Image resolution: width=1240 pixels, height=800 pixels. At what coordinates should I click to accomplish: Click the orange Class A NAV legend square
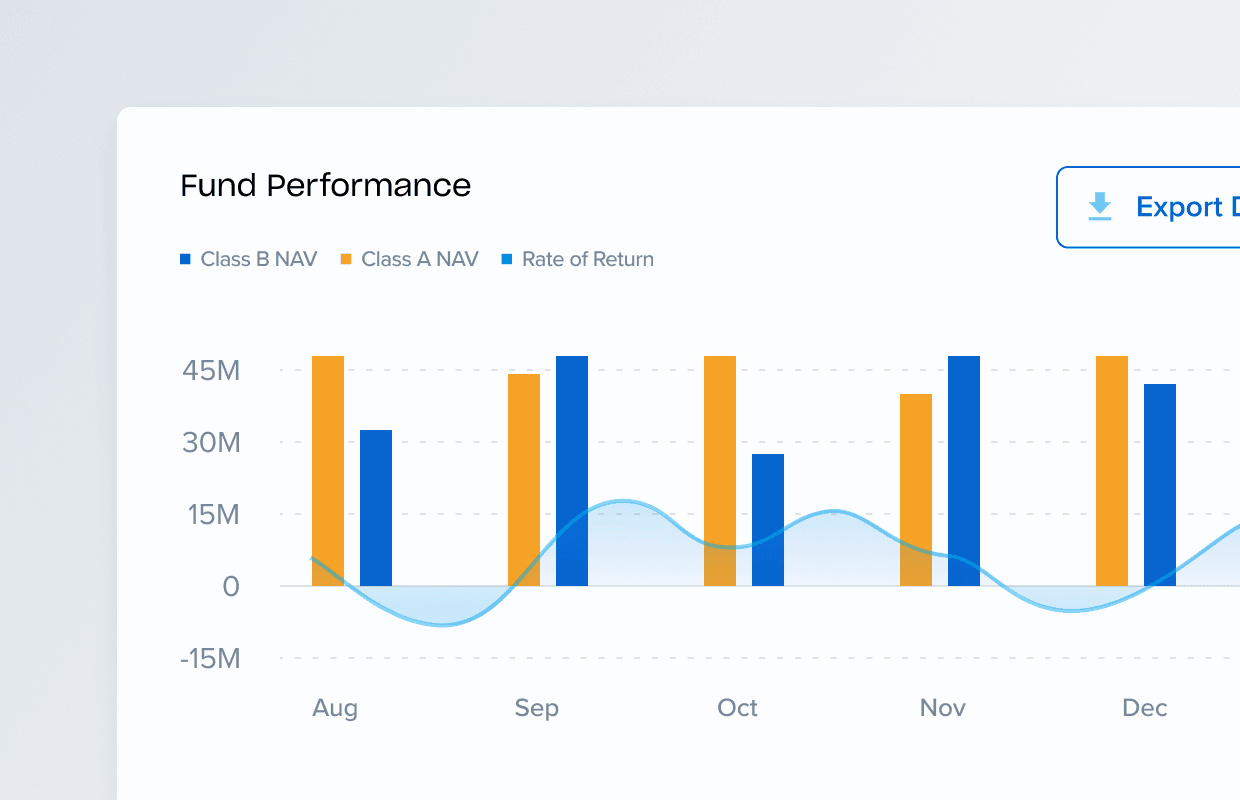pos(345,258)
